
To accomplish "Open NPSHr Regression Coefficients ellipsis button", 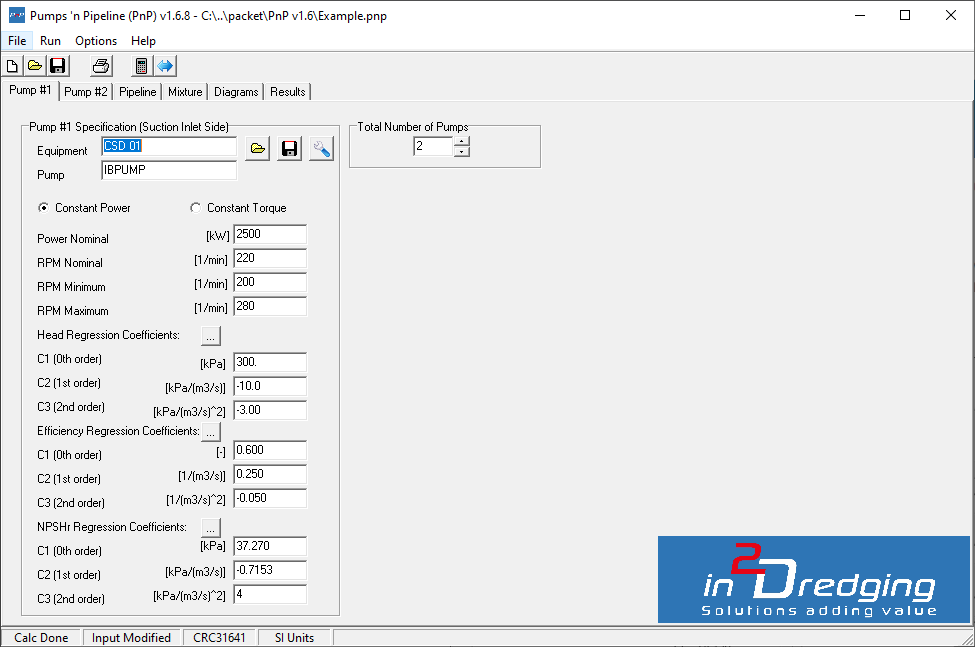I will click(x=211, y=527).
